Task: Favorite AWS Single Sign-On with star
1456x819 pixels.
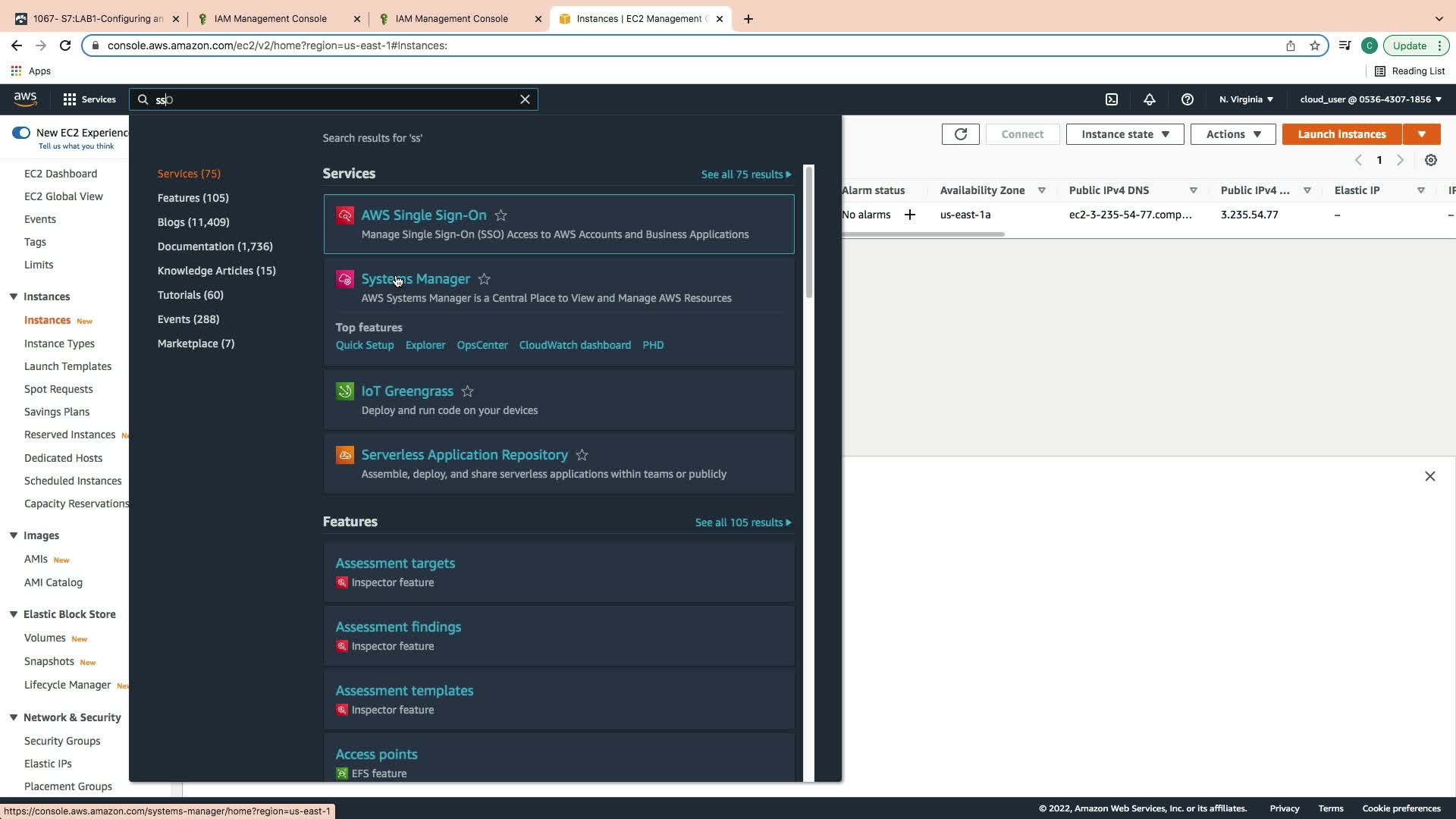Action: (500, 215)
